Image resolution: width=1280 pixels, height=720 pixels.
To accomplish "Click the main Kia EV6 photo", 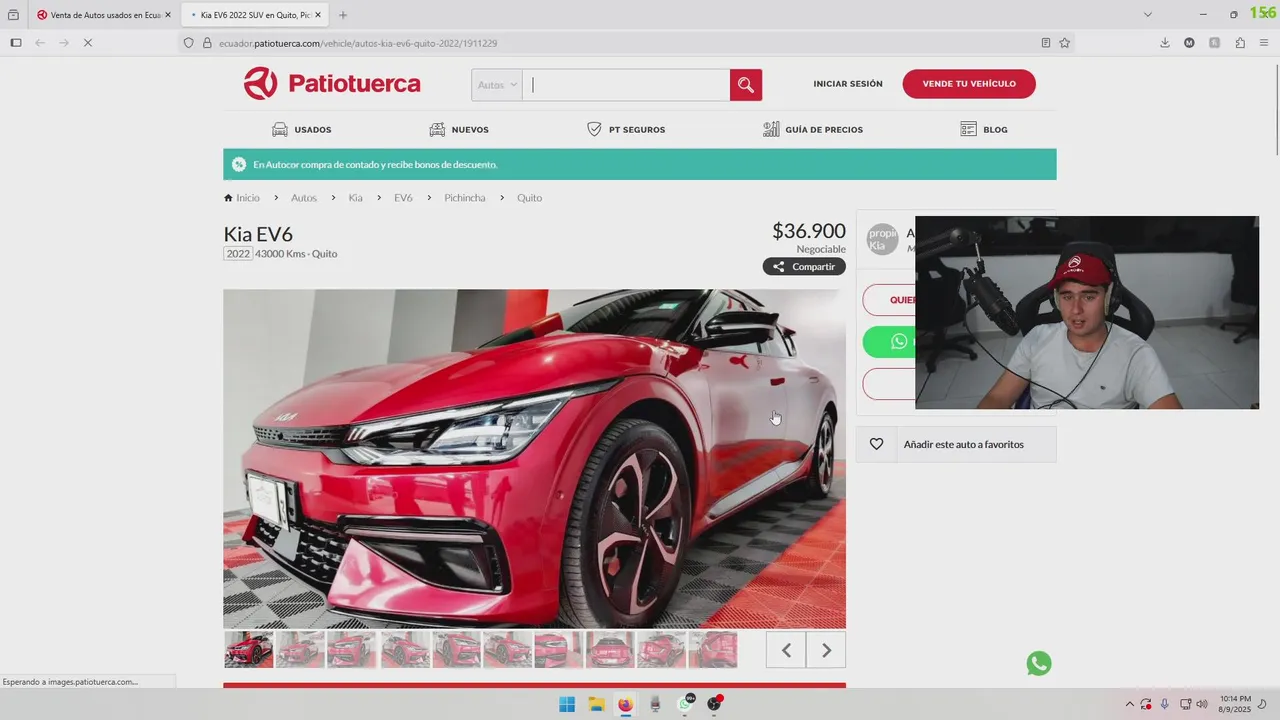I will point(534,459).
